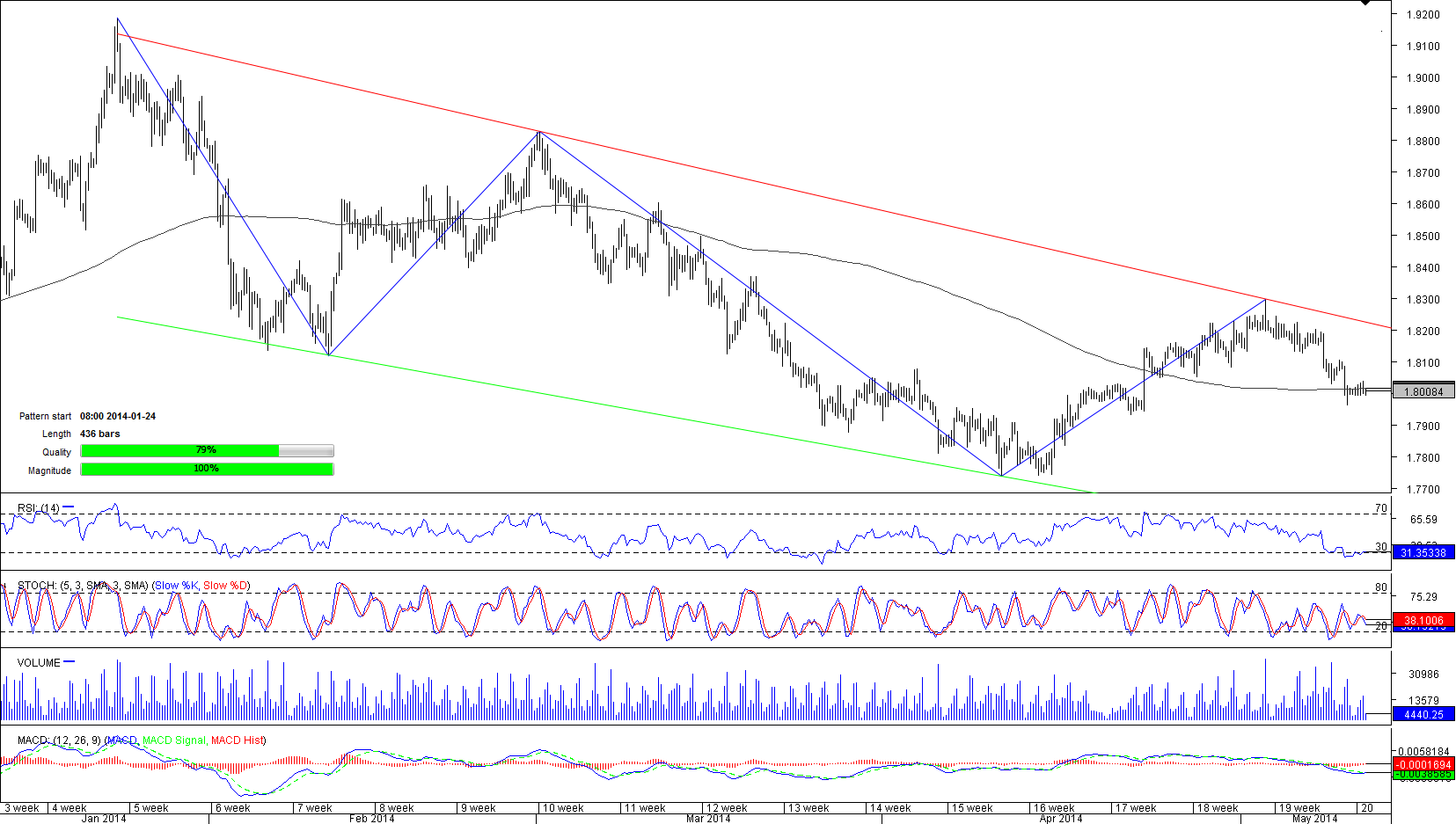The height and width of the screenshot is (824, 1456).
Task: Click the volume value tag 4440.25
Action: (1423, 715)
